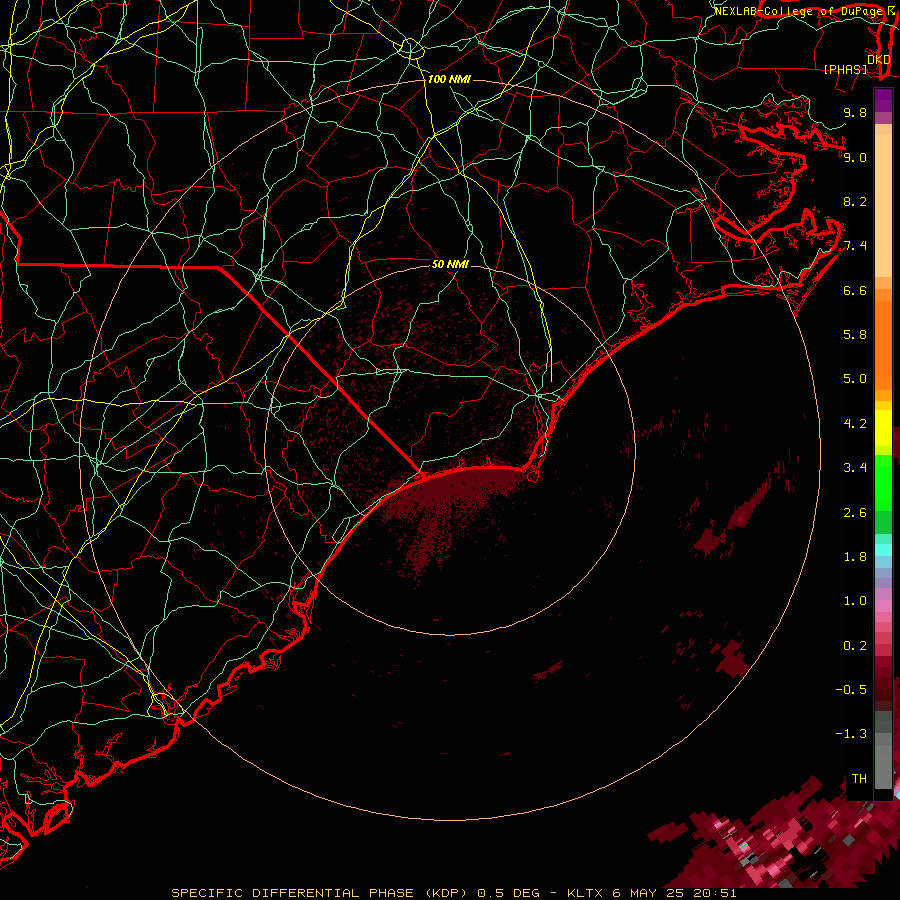The width and height of the screenshot is (900, 900).
Task: Click the 1.0 scale label
Action: (855, 601)
